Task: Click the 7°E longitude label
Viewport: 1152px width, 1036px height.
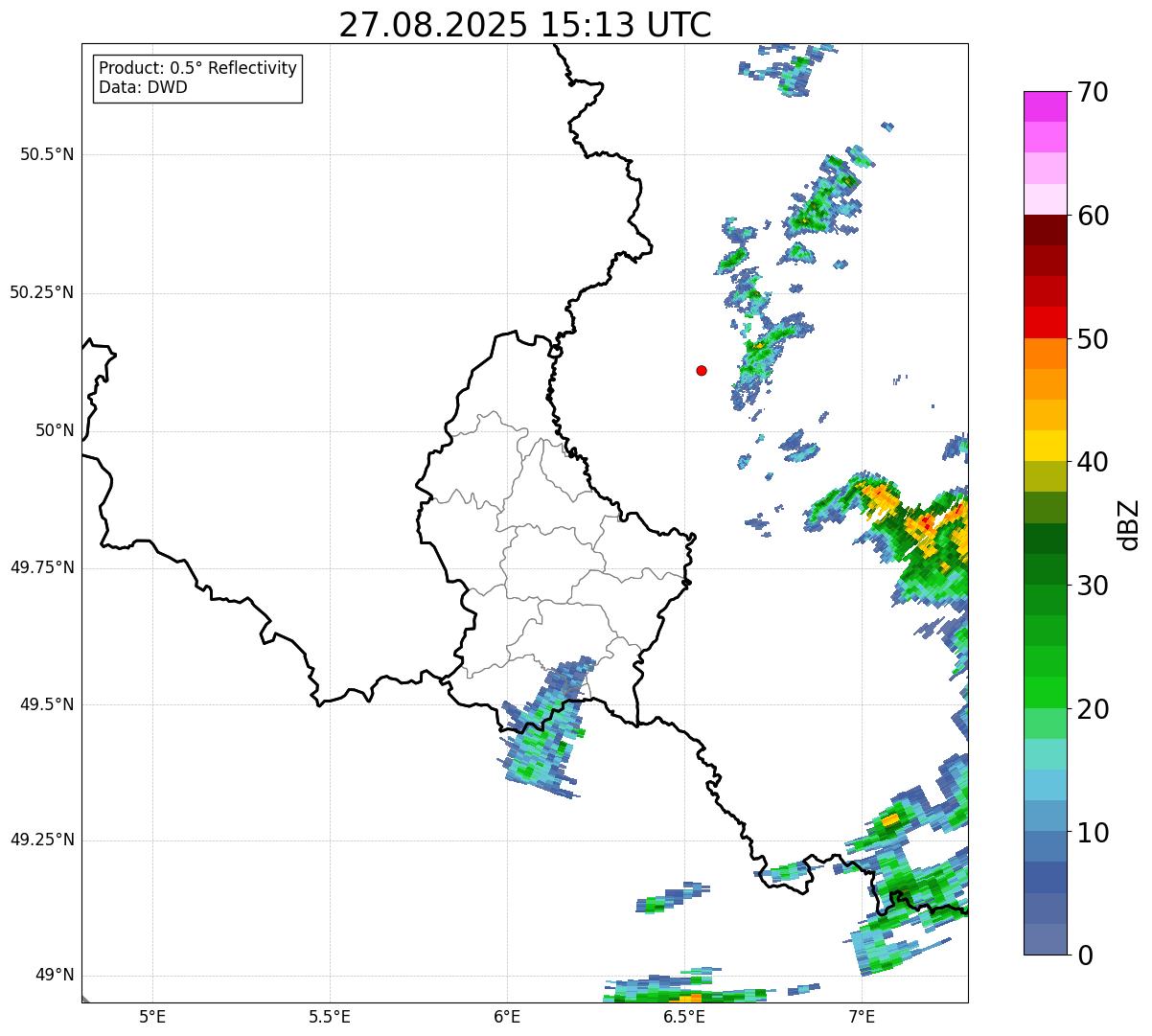Action: pyautogui.click(x=862, y=1016)
